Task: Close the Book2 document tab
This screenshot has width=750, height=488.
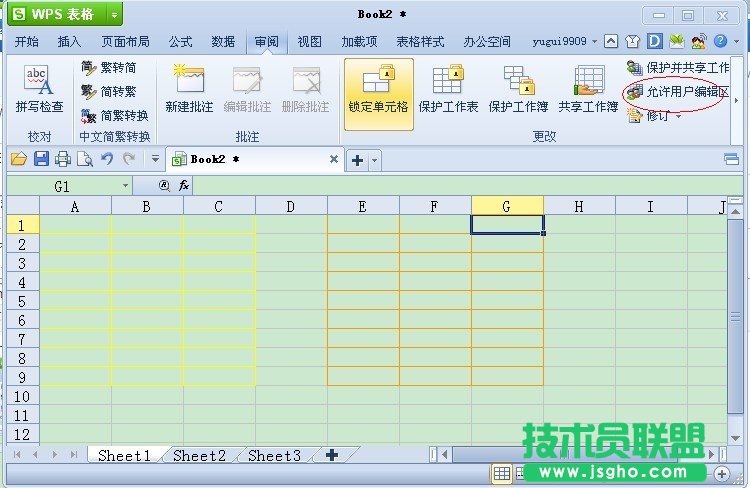Action: click(334, 159)
